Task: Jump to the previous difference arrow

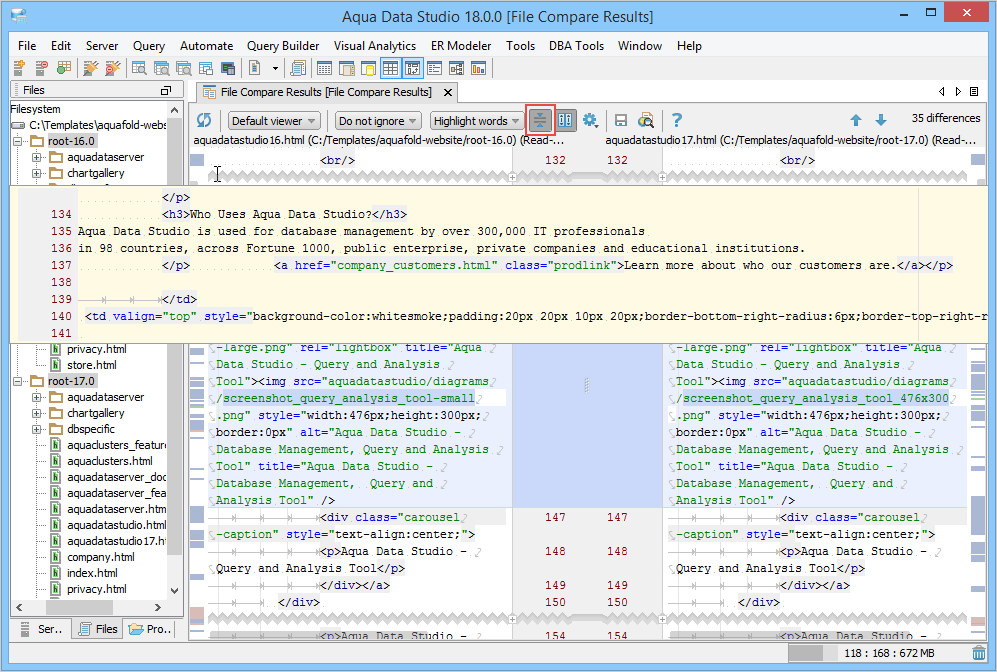Action: coord(856,120)
